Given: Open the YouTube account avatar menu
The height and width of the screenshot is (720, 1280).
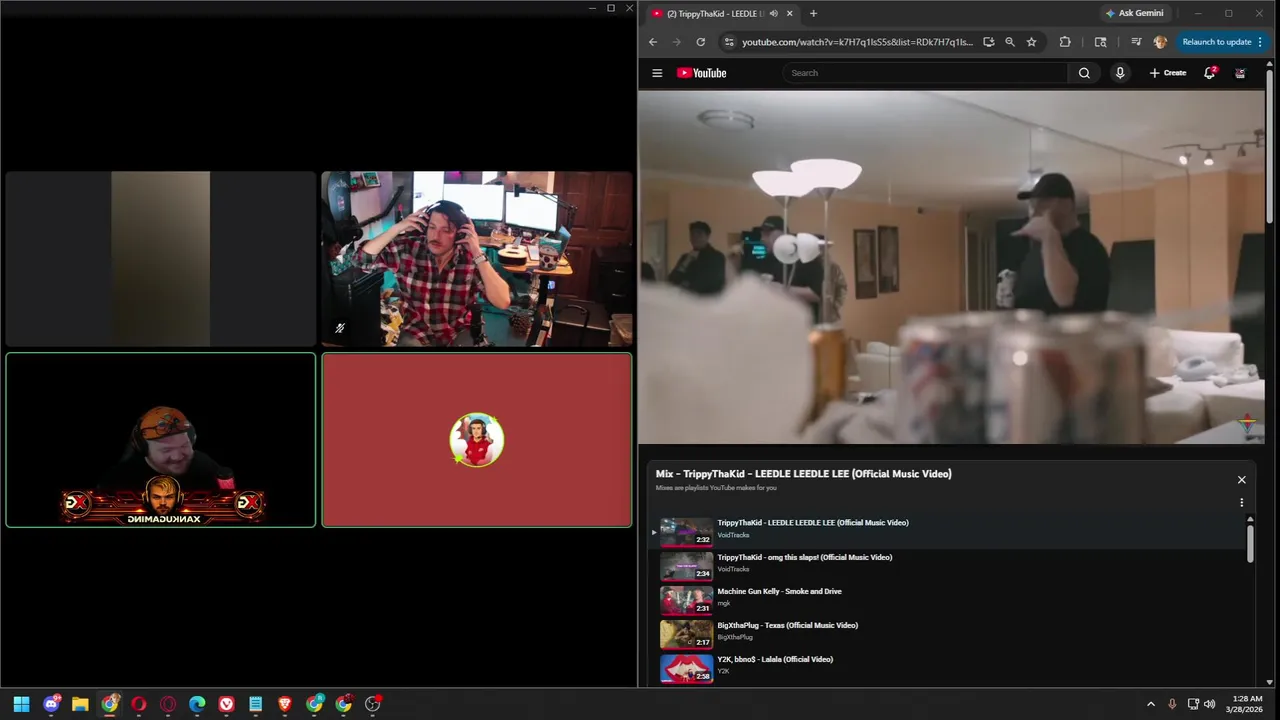Looking at the screenshot, I should tap(1240, 73).
